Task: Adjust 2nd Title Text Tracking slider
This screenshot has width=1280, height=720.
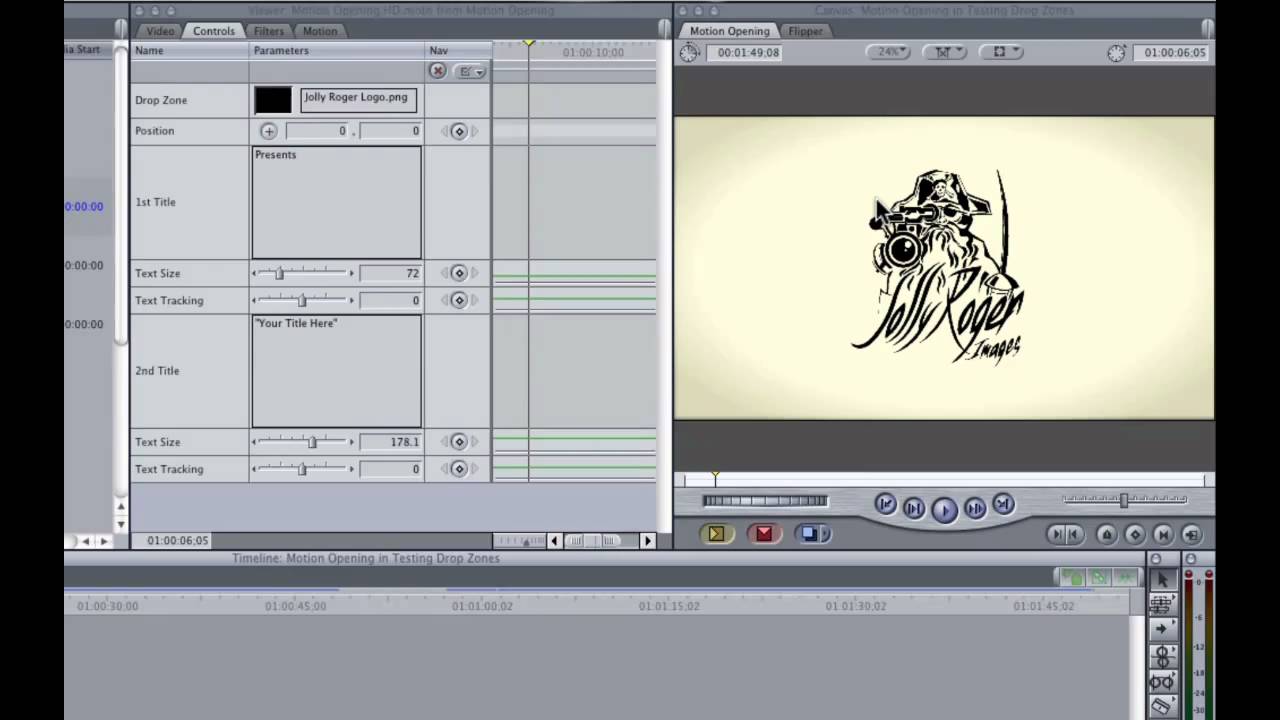Action: pyautogui.click(x=302, y=469)
